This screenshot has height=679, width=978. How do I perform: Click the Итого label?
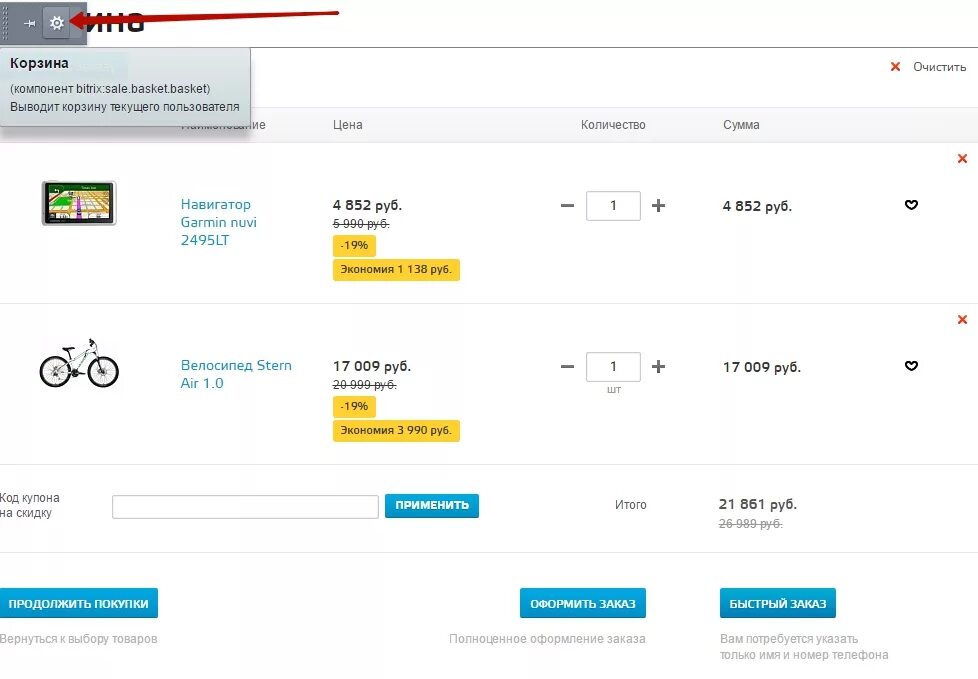[631, 504]
